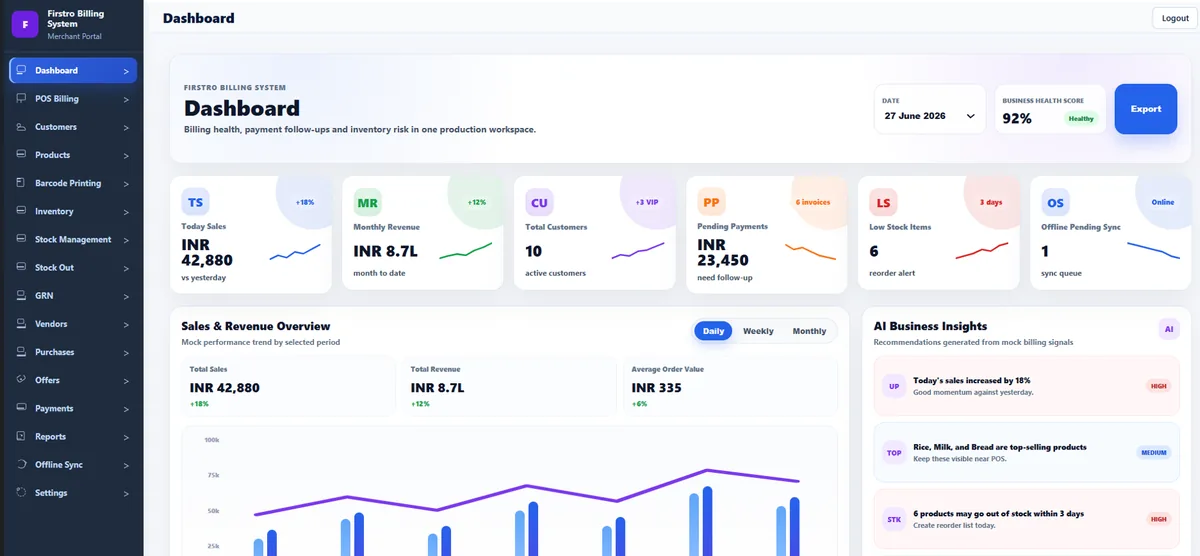Click the CU Total Customers badge
Screen dimensions: 1200x556
[539, 202]
